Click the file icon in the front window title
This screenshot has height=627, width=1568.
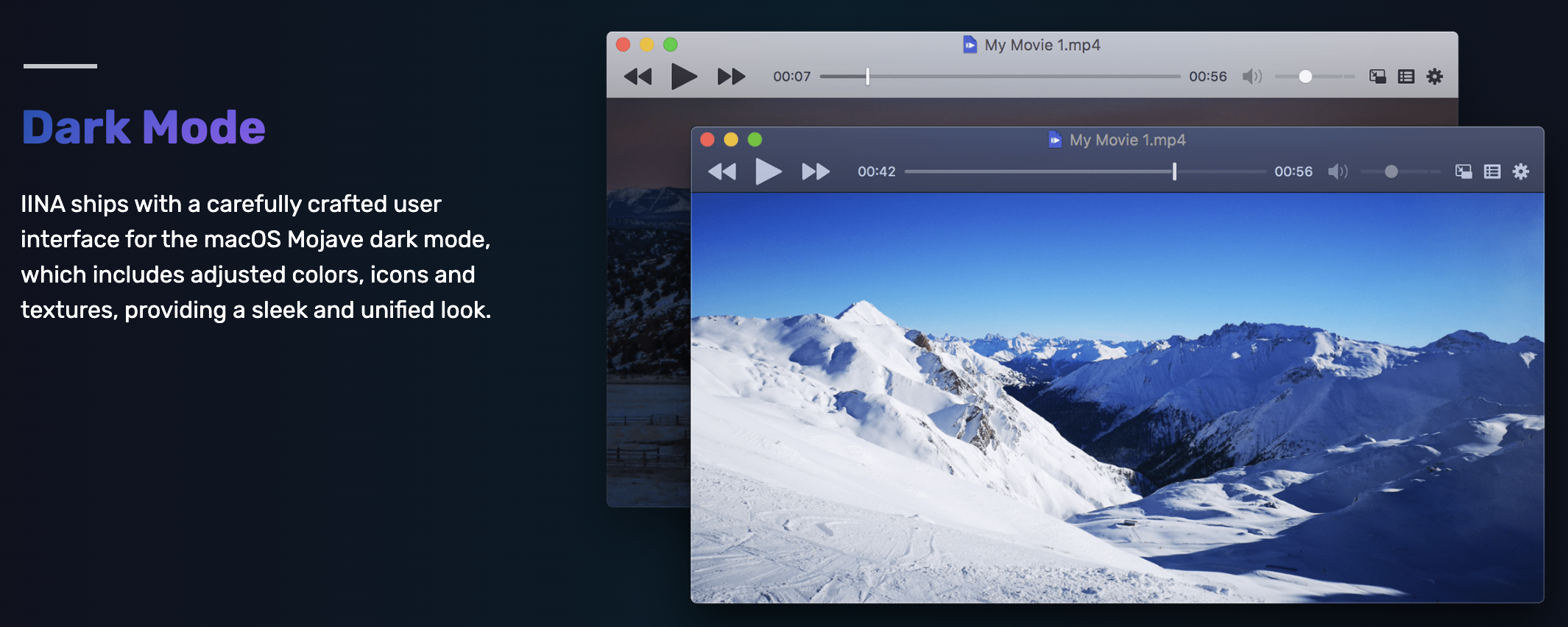[1055, 139]
